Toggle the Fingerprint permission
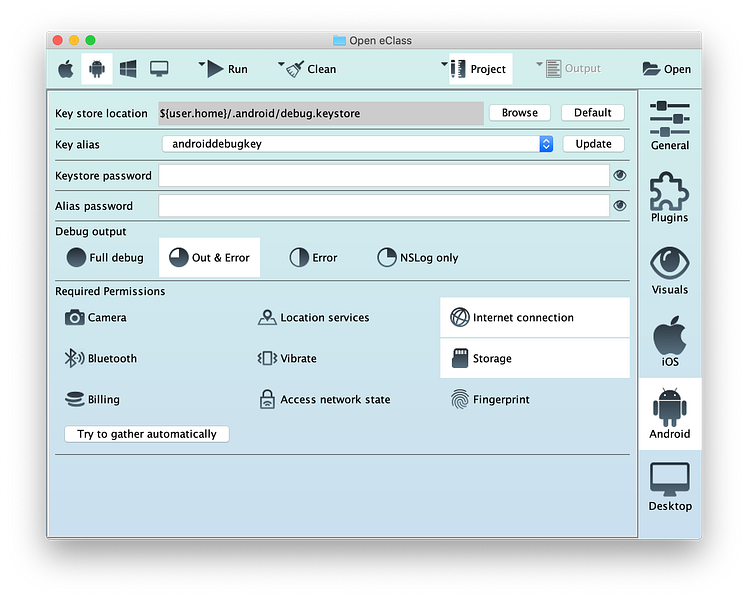 coord(490,400)
